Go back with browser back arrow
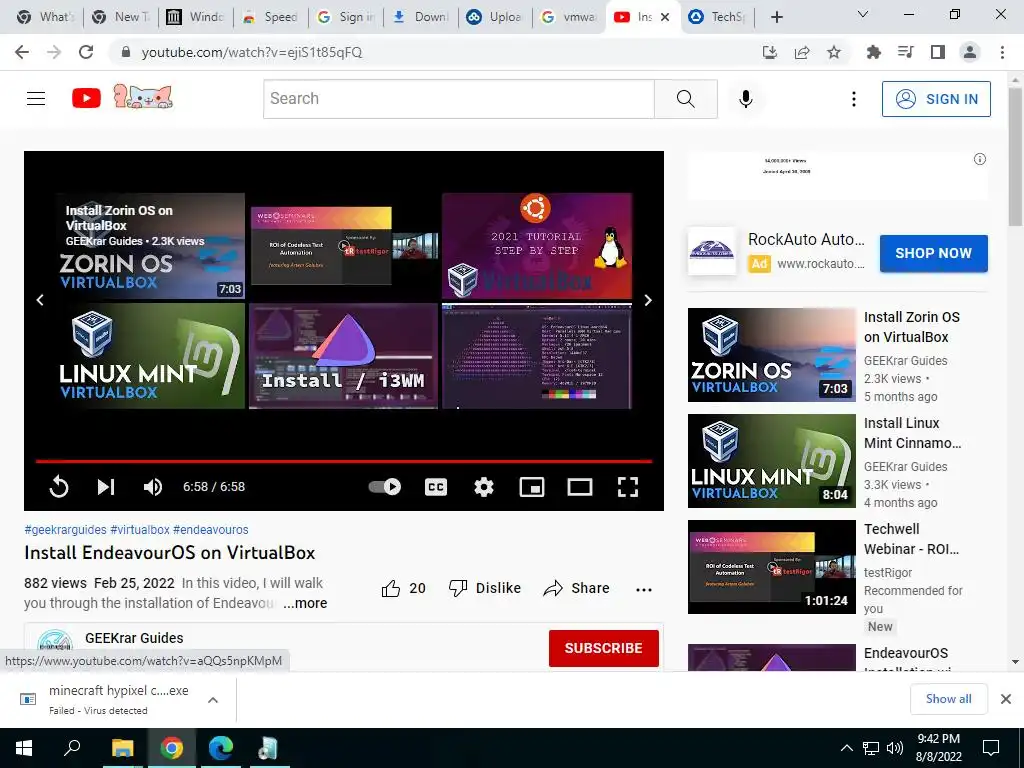 click(22, 52)
